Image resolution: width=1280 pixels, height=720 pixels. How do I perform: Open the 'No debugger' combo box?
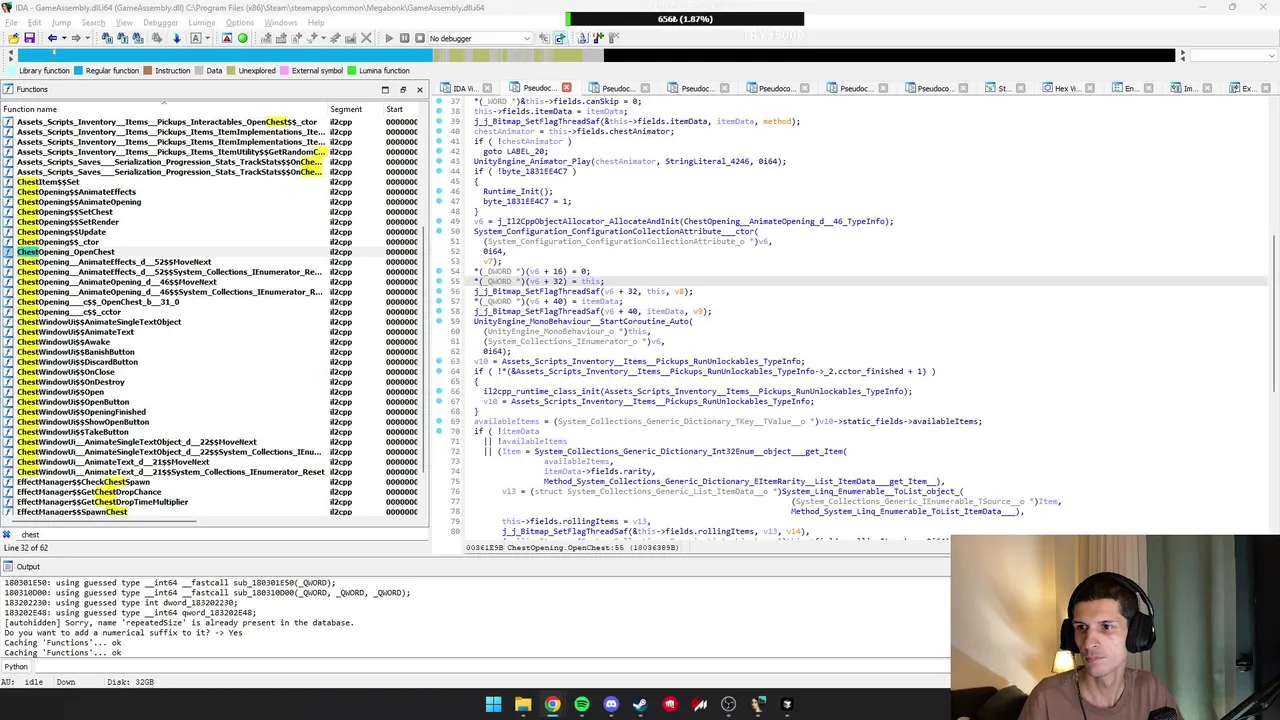click(479, 38)
